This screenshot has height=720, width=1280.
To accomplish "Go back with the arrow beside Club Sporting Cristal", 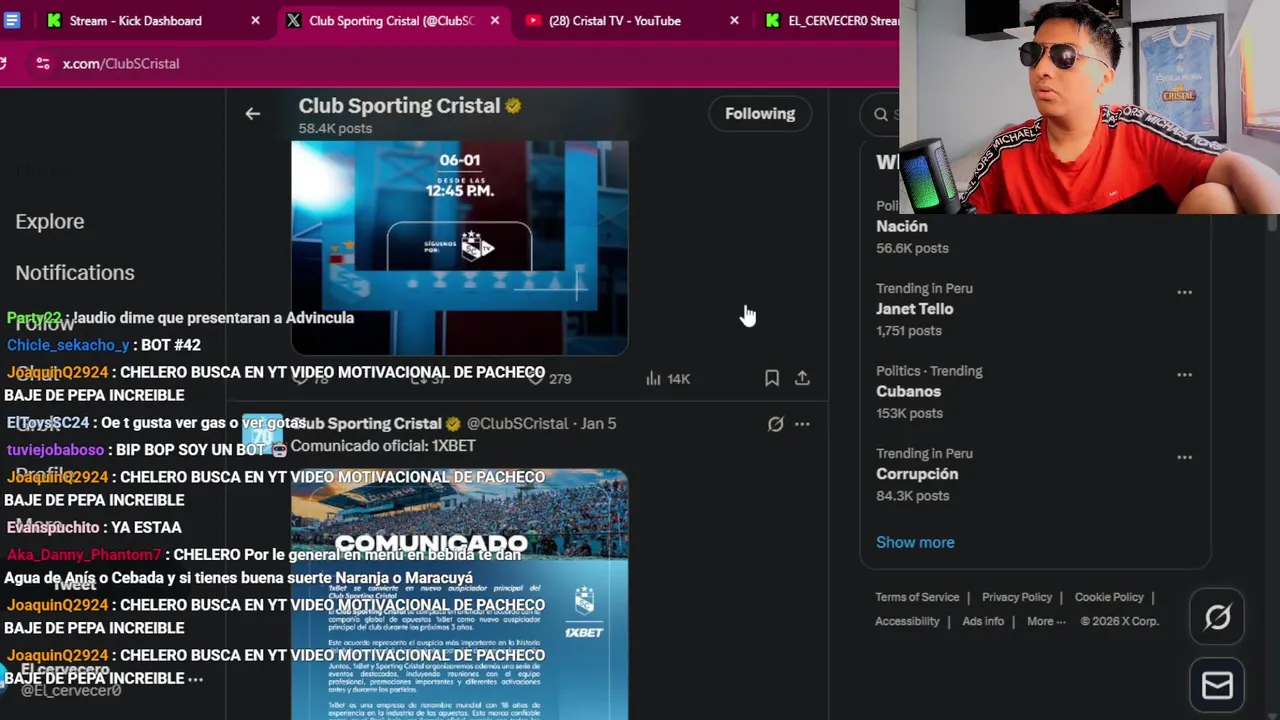I will tap(252, 114).
